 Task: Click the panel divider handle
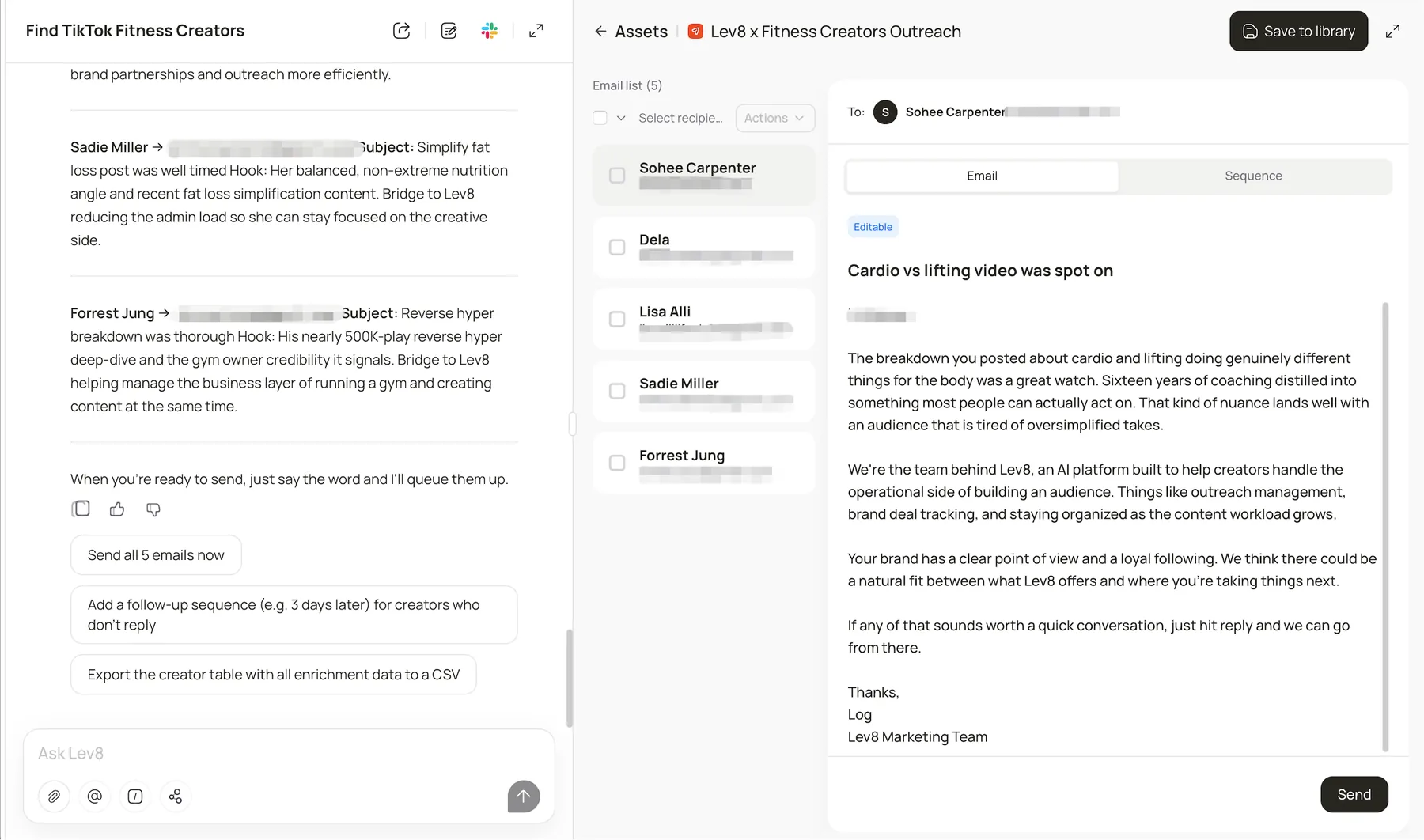(572, 424)
